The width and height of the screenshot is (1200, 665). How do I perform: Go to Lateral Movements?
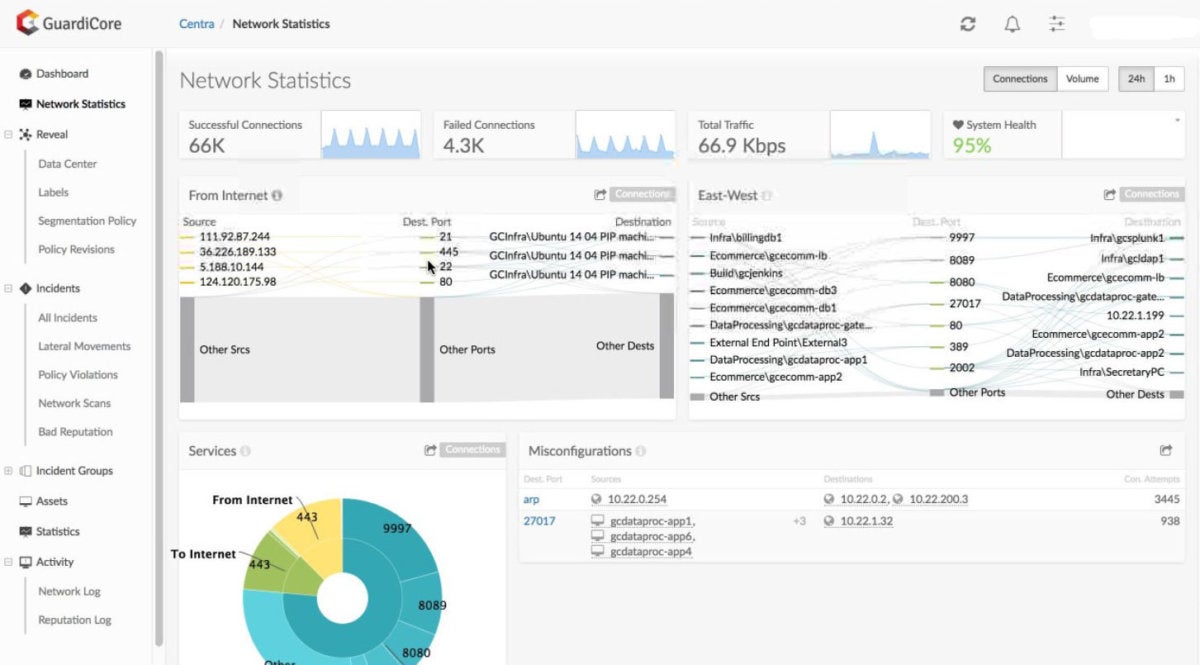pos(84,346)
